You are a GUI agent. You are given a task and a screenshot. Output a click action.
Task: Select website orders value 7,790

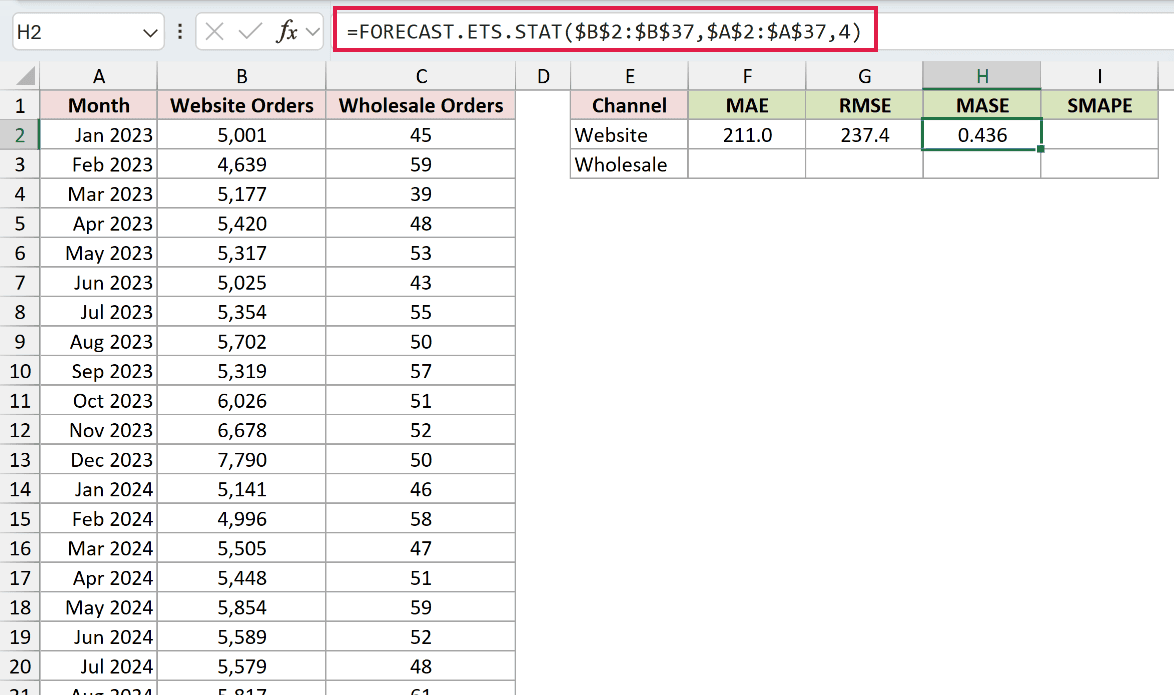242,460
